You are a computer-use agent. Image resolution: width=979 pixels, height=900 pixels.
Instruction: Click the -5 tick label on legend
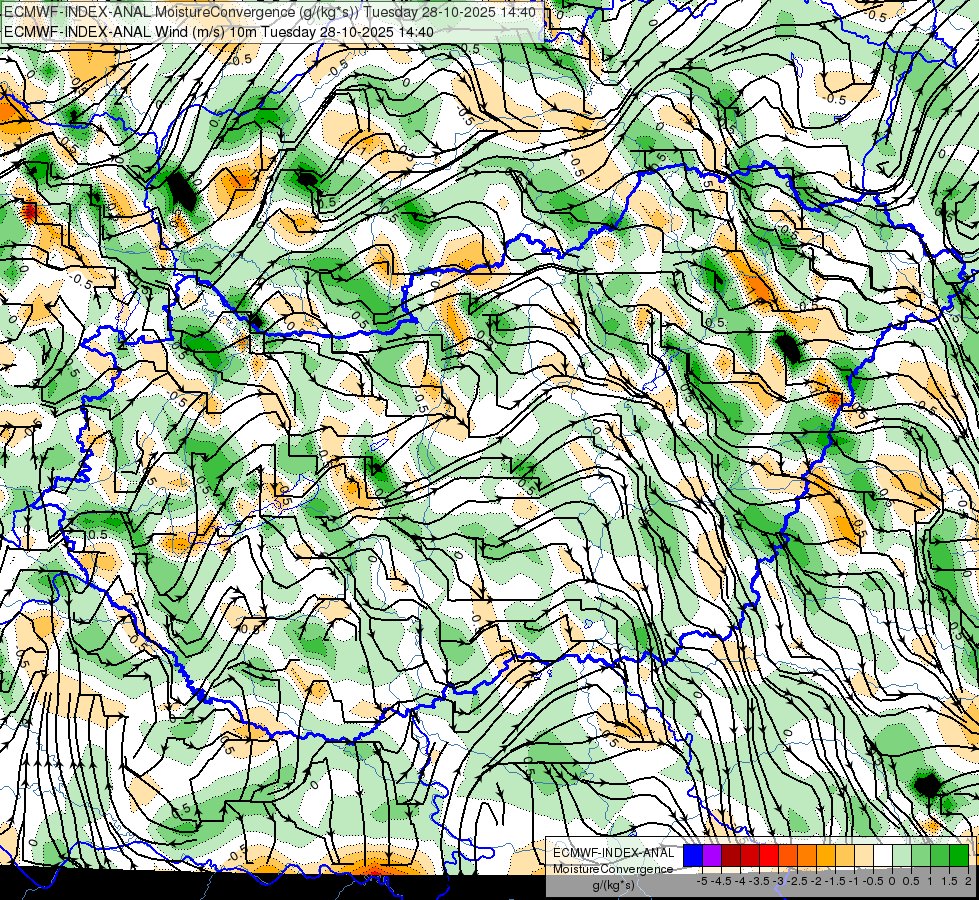[x=702, y=881]
